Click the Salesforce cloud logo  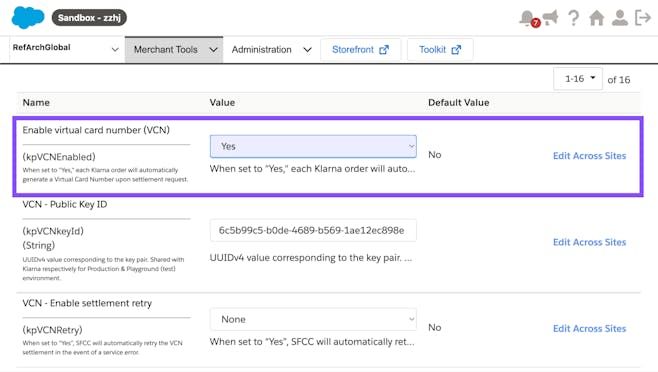(x=28, y=18)
